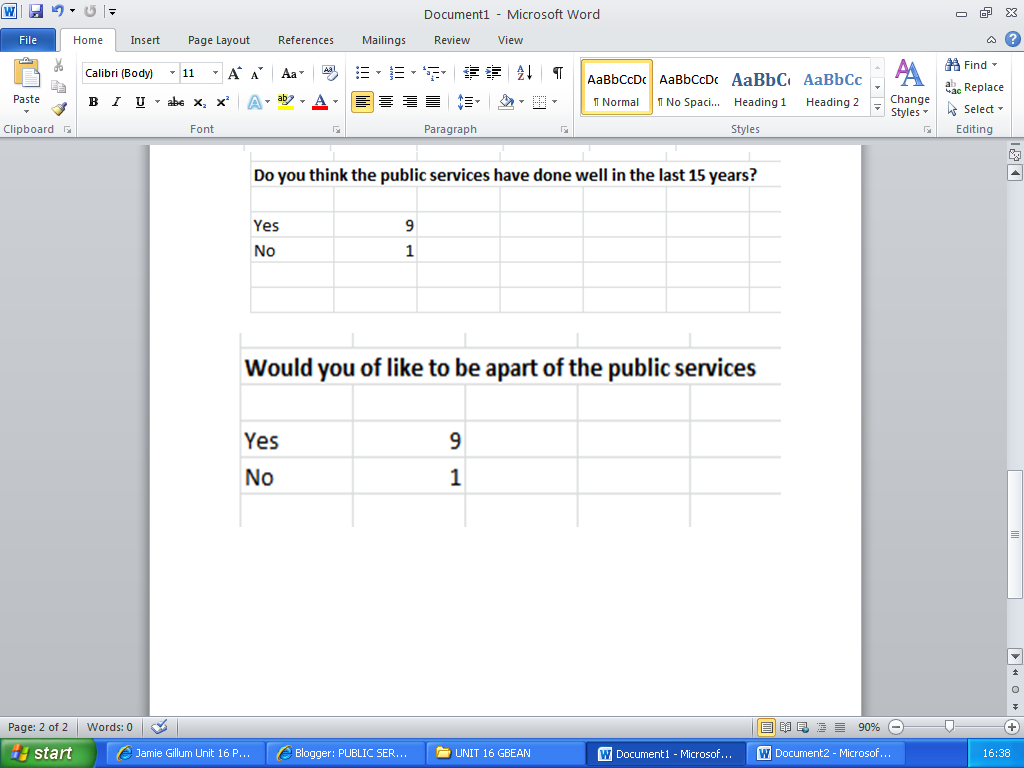Click the Shrink Font icon
This screenshot has width=1024, height=768.
257,73
